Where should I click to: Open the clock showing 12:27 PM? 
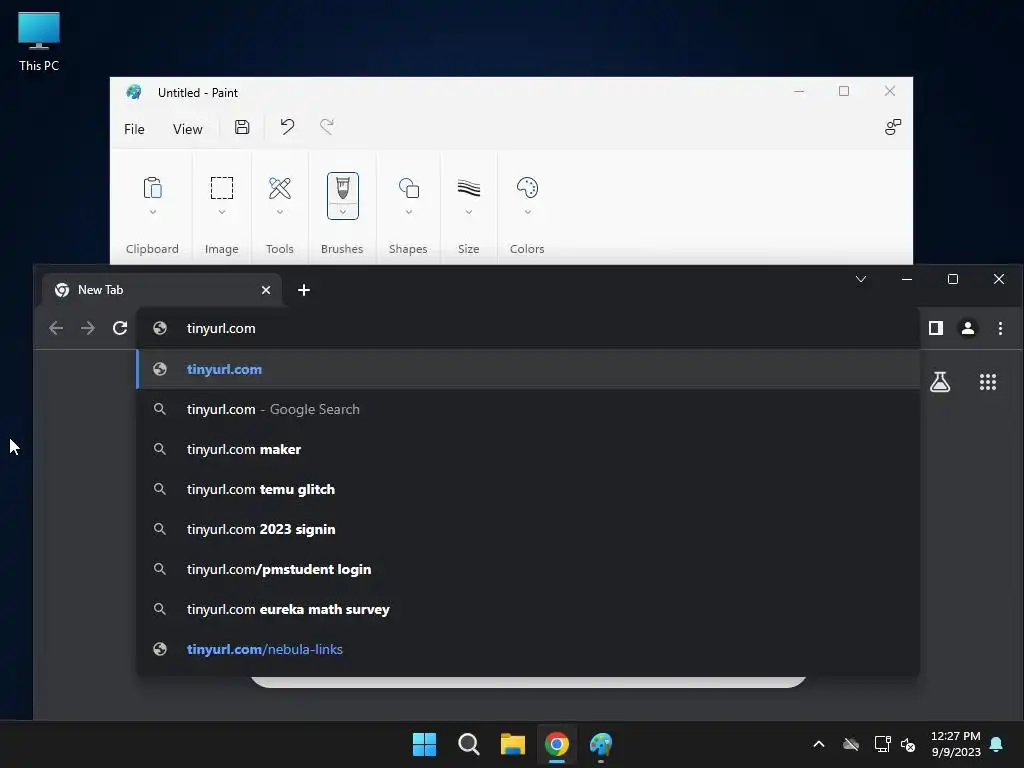tap(955, 744)
